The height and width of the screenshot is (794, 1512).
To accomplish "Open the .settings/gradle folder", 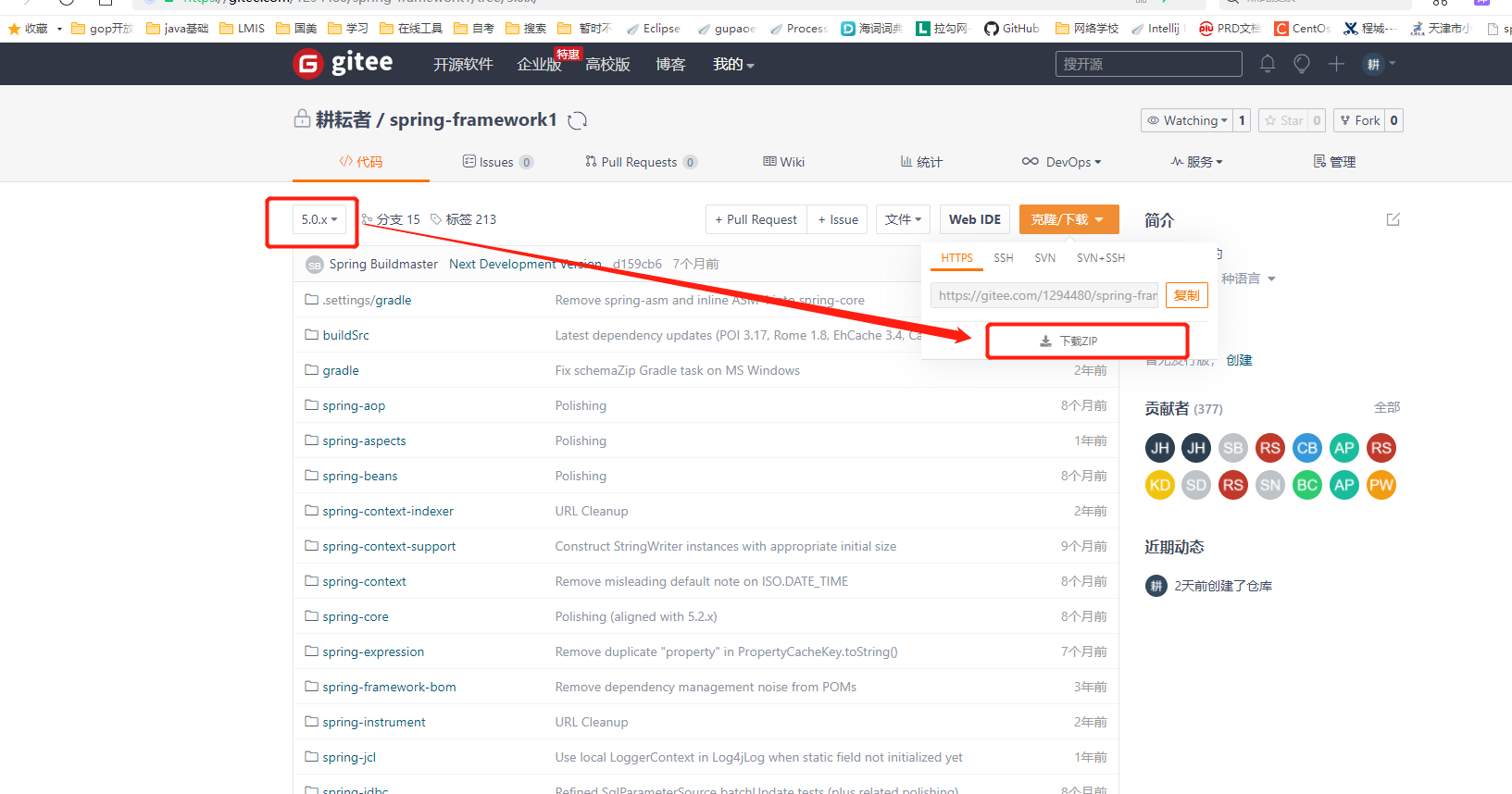I will click(x=367, y=300).
